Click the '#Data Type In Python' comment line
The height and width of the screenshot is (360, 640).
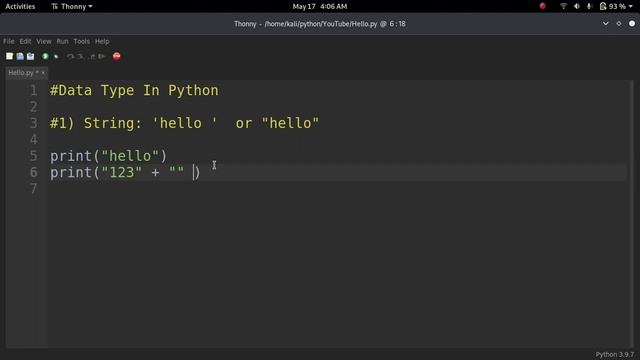coord(134,90)
